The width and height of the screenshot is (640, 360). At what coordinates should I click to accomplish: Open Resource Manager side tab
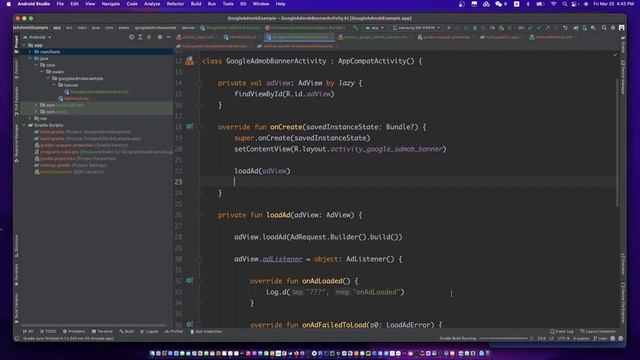pyautogui.click(x=16, y=143)
